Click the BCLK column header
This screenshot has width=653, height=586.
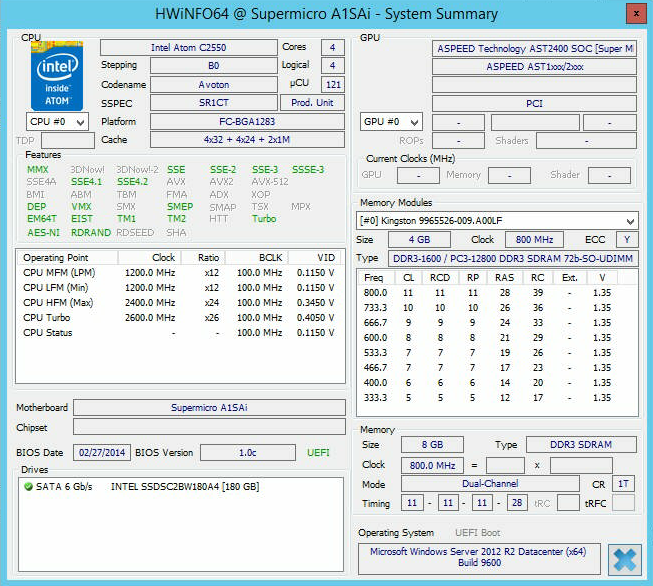(x=257, y=257)
